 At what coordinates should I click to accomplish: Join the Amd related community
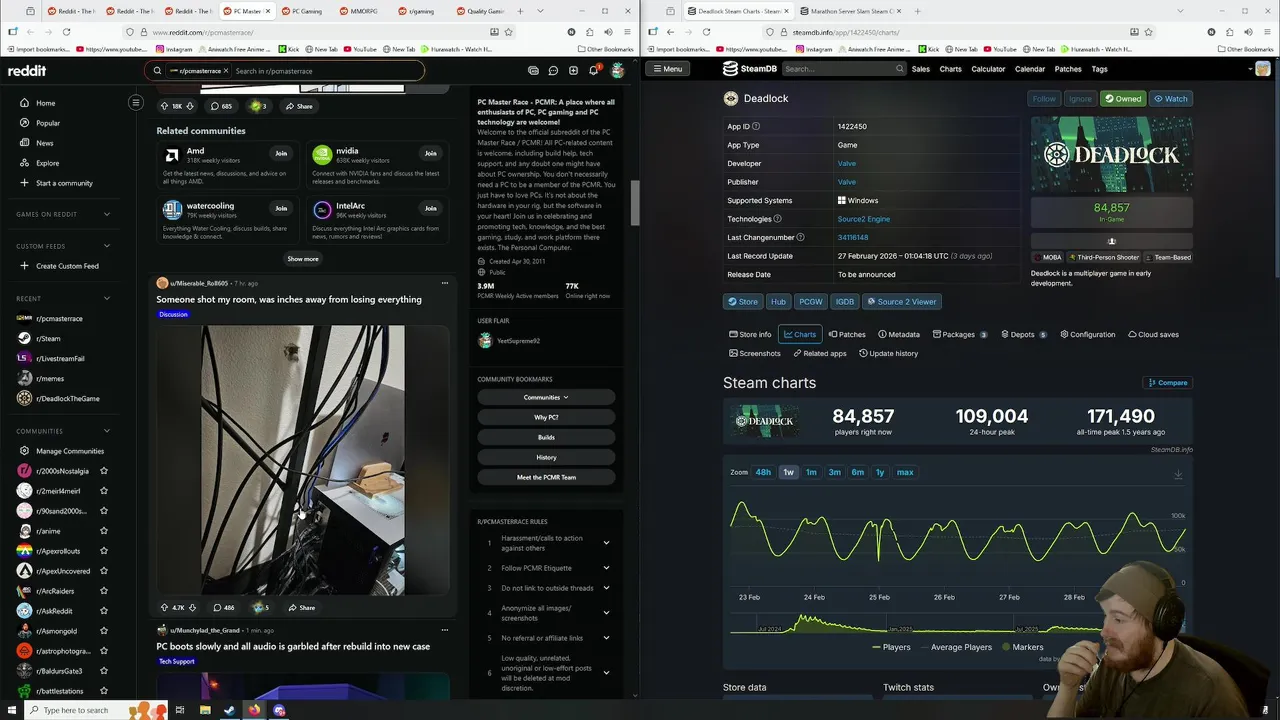[x=281, y=153]
